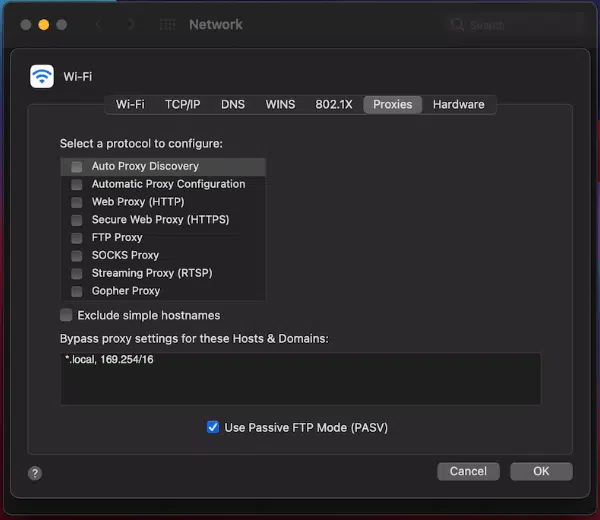Select the SOCKS Proxy label

125,255
